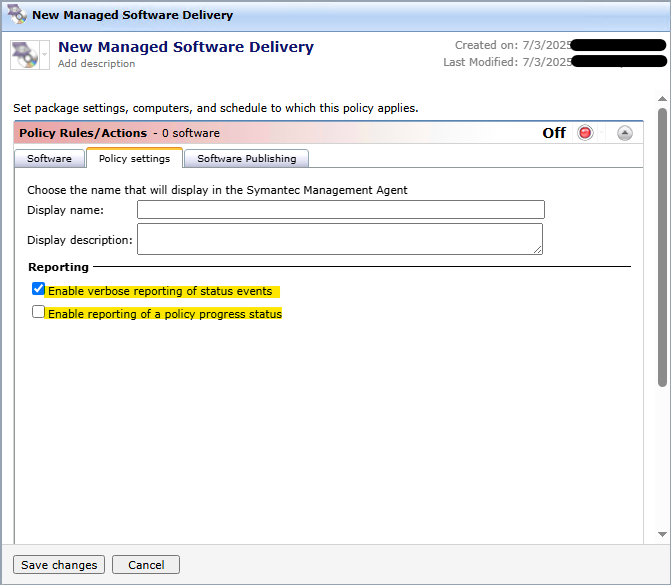This screenshot has height=585, width=671.
Task: Click the policy icon beside the title
Action: coord(24,54)
